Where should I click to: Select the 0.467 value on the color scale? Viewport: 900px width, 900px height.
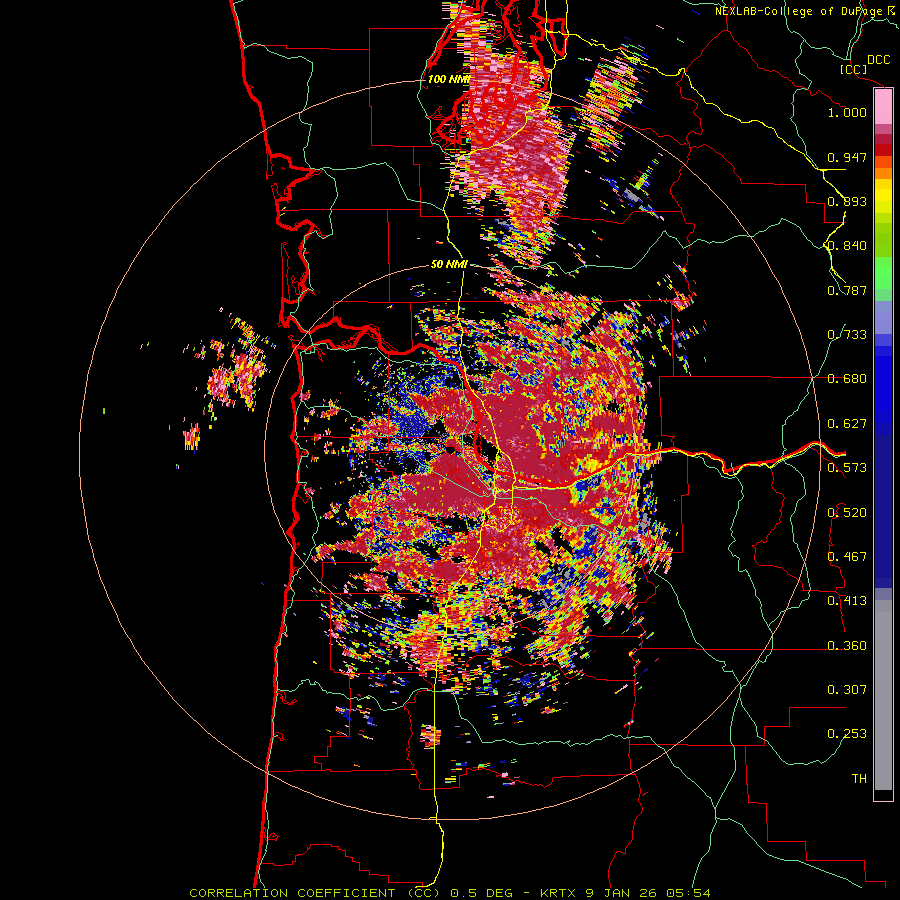tap(847, 557)
